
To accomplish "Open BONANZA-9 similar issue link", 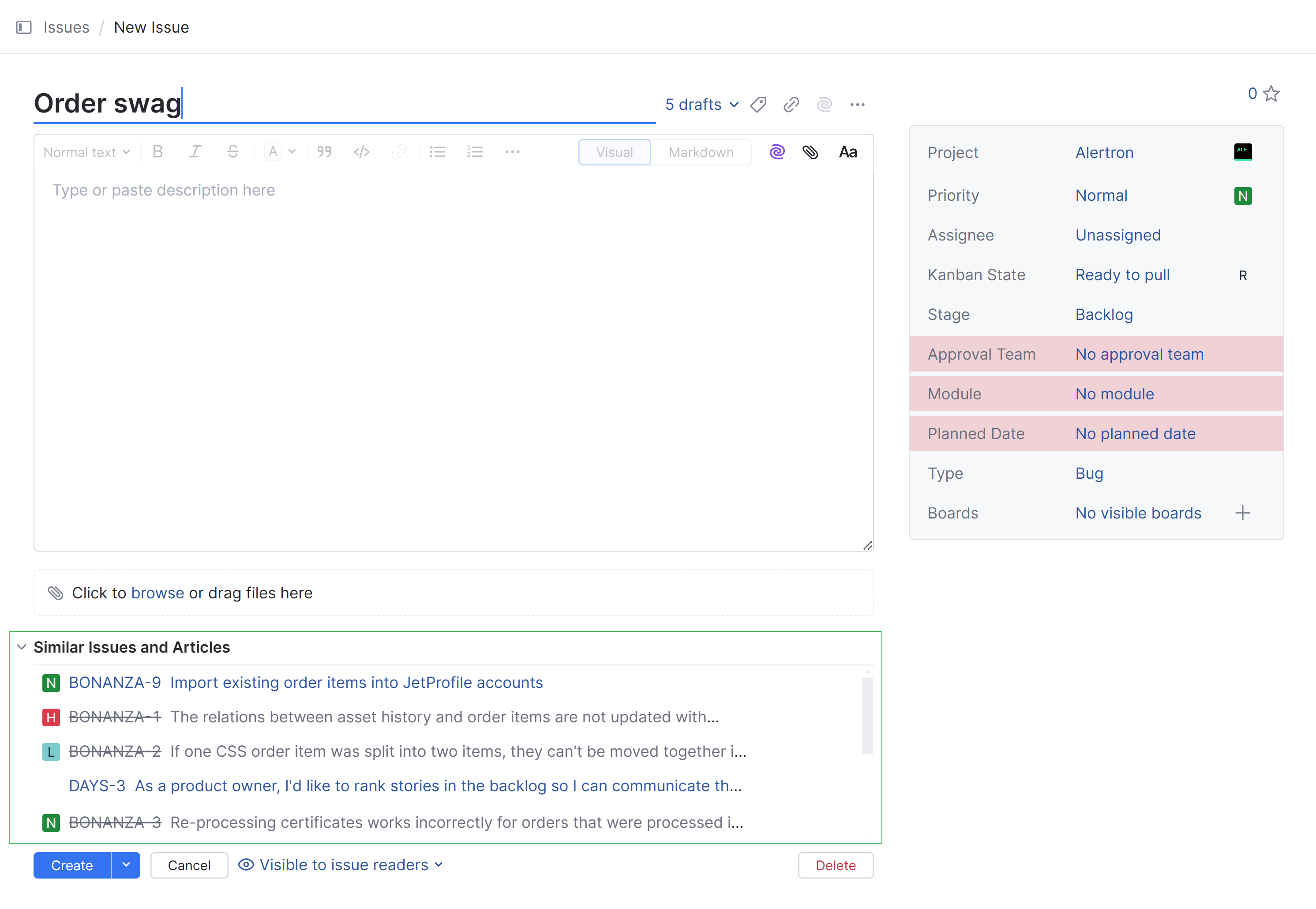I will (x=114, y=682).
